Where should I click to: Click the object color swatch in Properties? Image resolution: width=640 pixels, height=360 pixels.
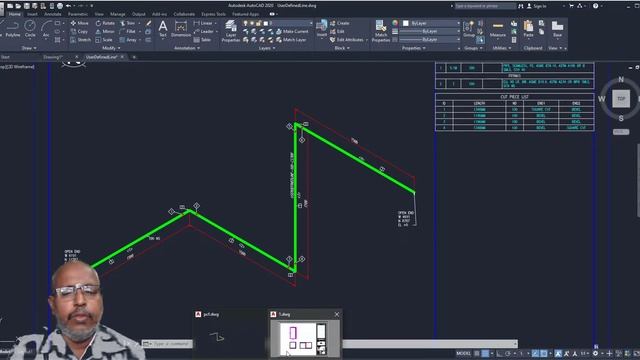[405, 23]
